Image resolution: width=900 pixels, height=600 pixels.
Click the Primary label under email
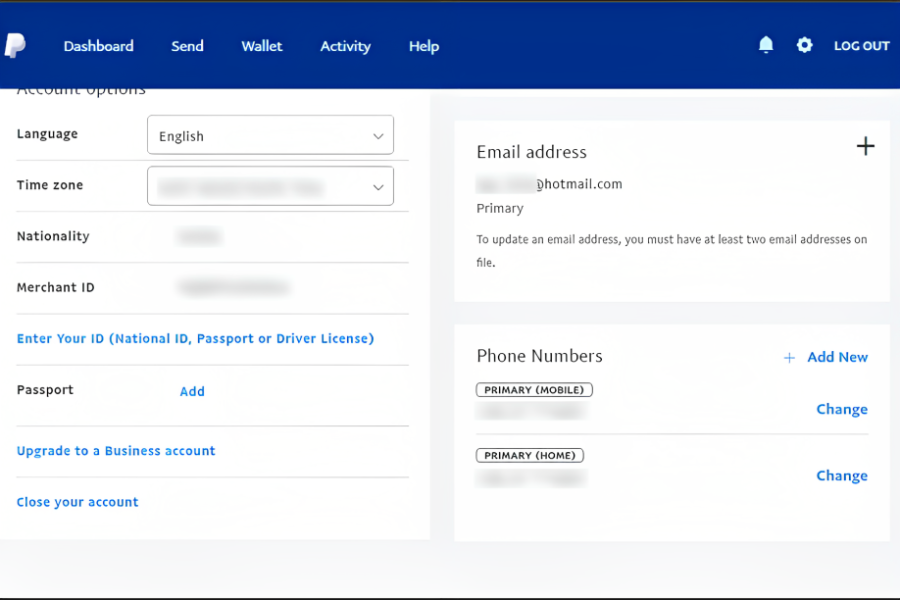click(x=500, y=208)
